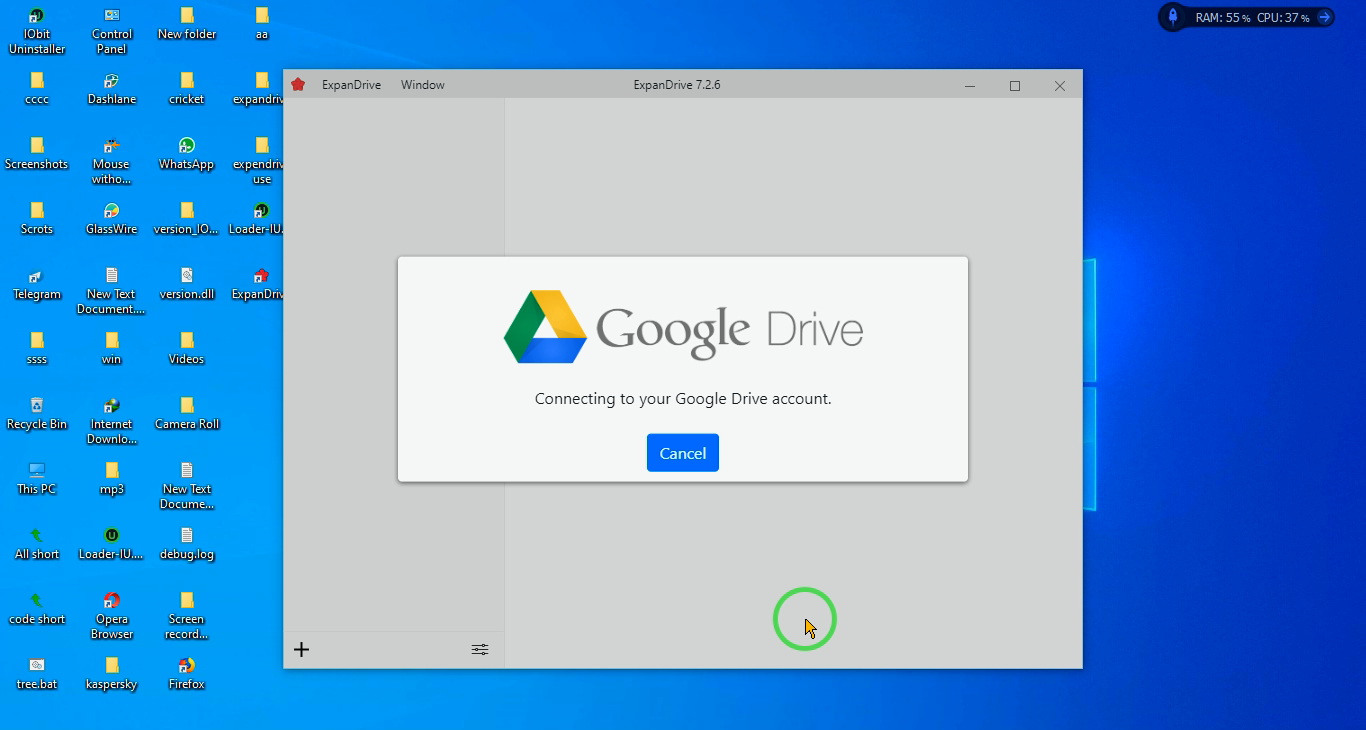Click the 'RAM: 55 %' readout
This screenshot has width=1366, height=730.
point(1223,18)
